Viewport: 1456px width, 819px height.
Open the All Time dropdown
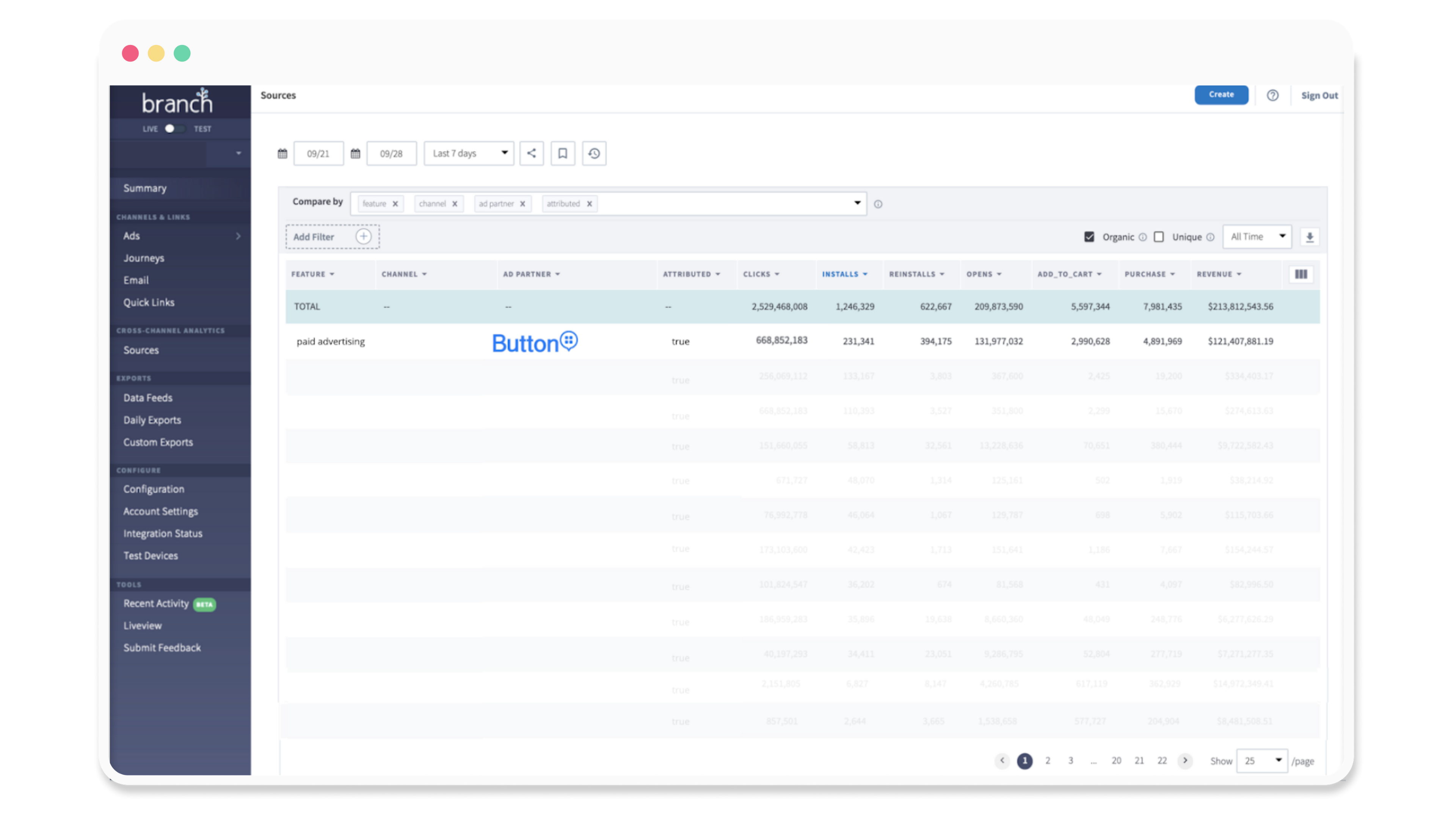[1257, 236]
